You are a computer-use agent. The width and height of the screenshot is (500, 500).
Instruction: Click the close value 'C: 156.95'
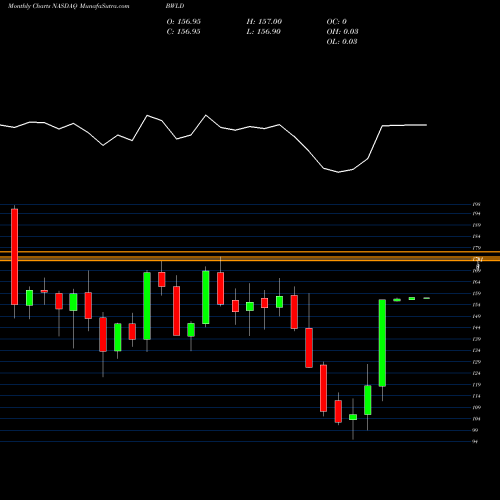coord(183,31)
